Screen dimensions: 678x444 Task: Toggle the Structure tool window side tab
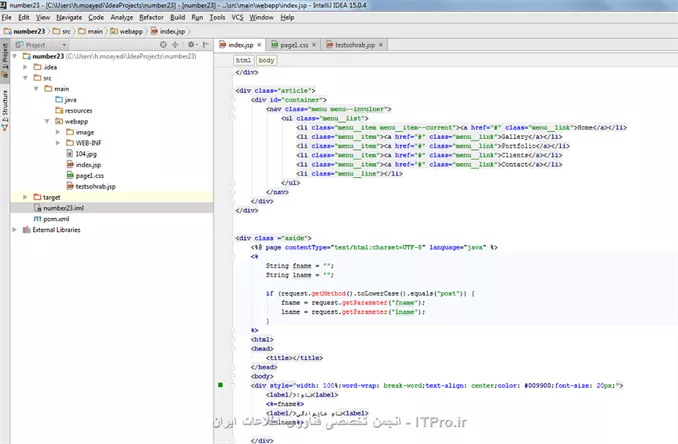pos(5,110)
